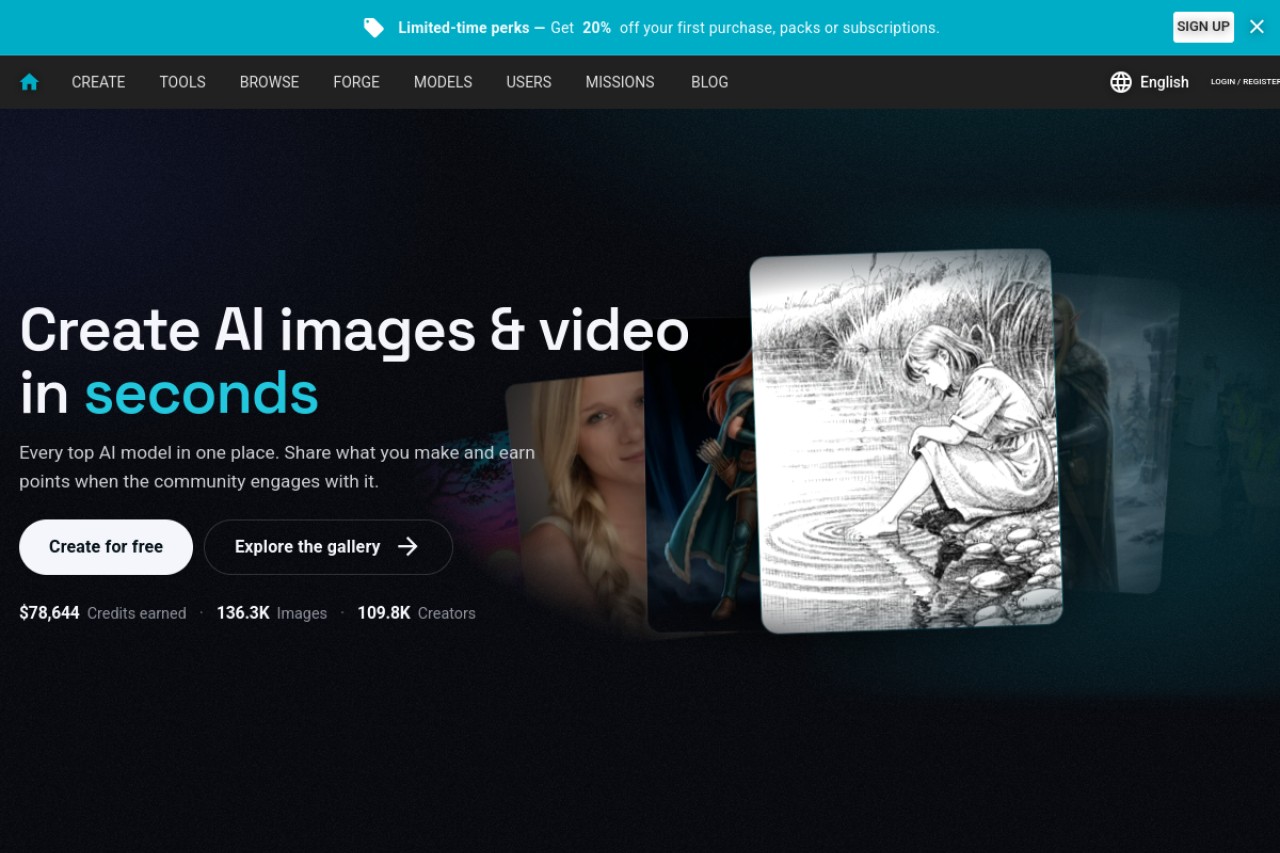Open the FORGE menu

[x=356, y=82]
